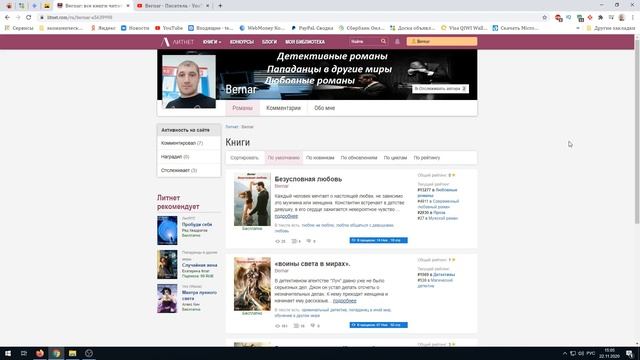
Task: Select the Романы profile tab
Action: [x=242, y=108]
